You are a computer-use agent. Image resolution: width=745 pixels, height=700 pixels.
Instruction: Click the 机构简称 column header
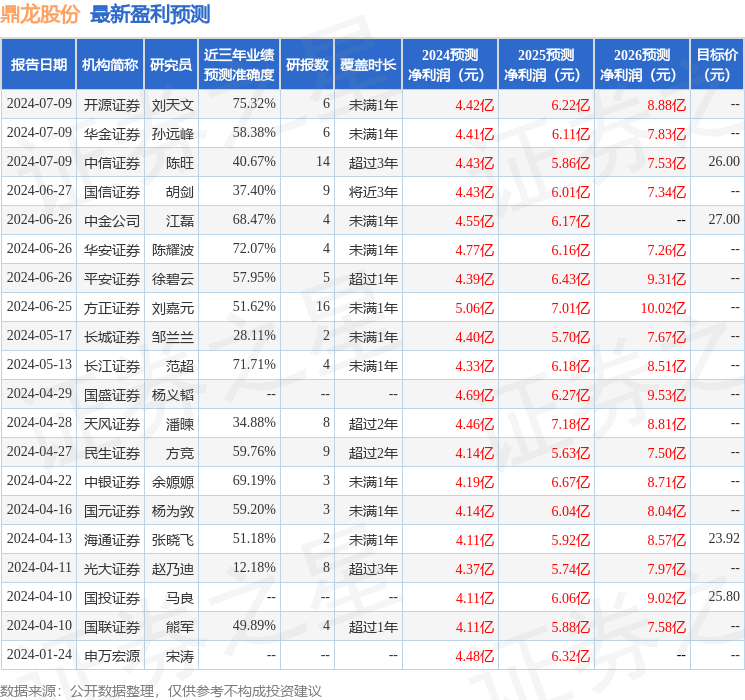click(110, 65)
